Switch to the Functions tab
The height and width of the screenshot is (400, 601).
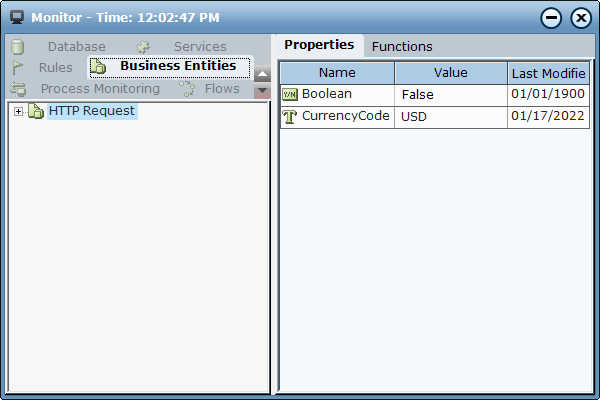pos(402,46)
